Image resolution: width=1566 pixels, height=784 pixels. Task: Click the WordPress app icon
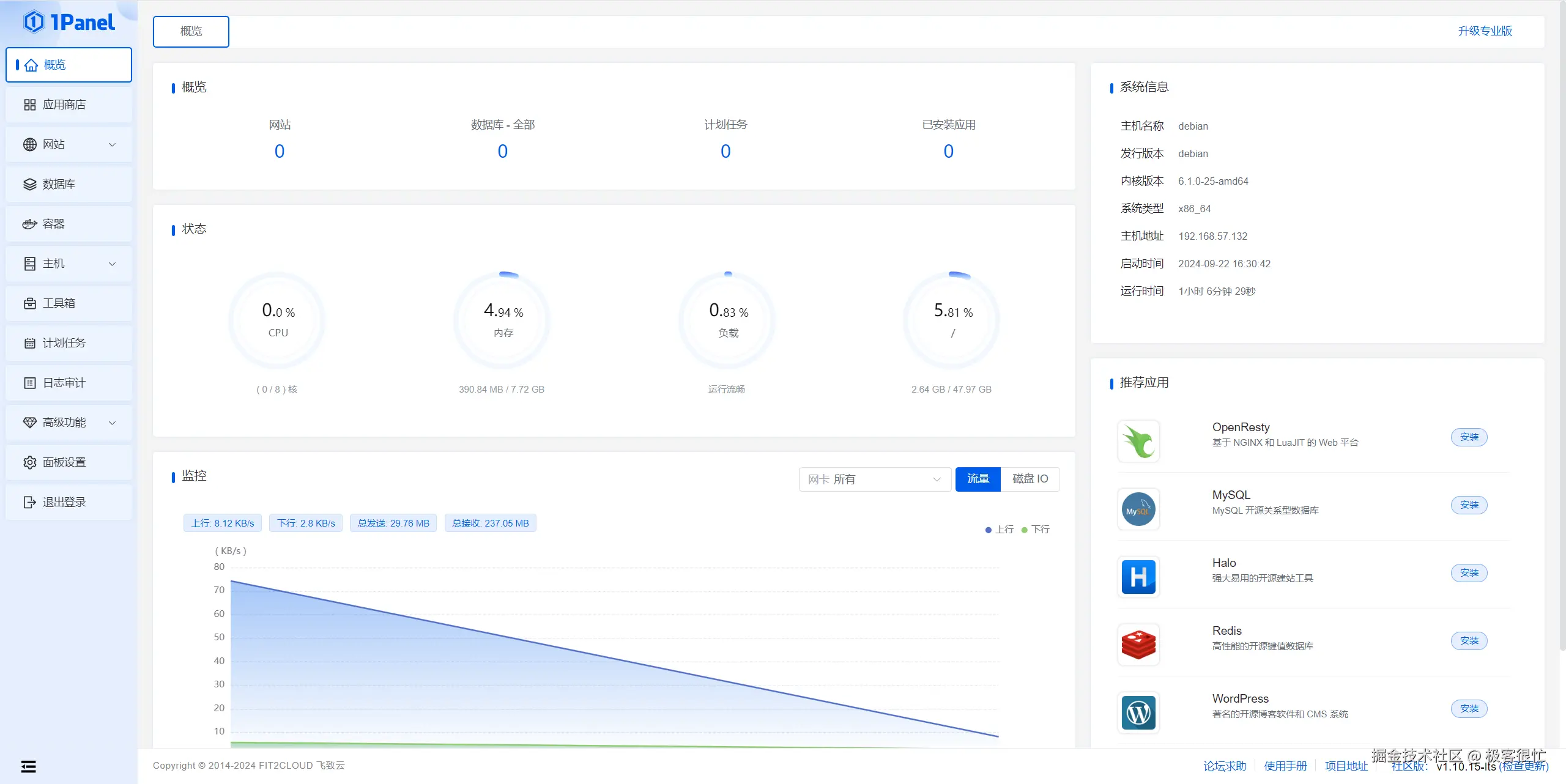(x=1138, y=712)
